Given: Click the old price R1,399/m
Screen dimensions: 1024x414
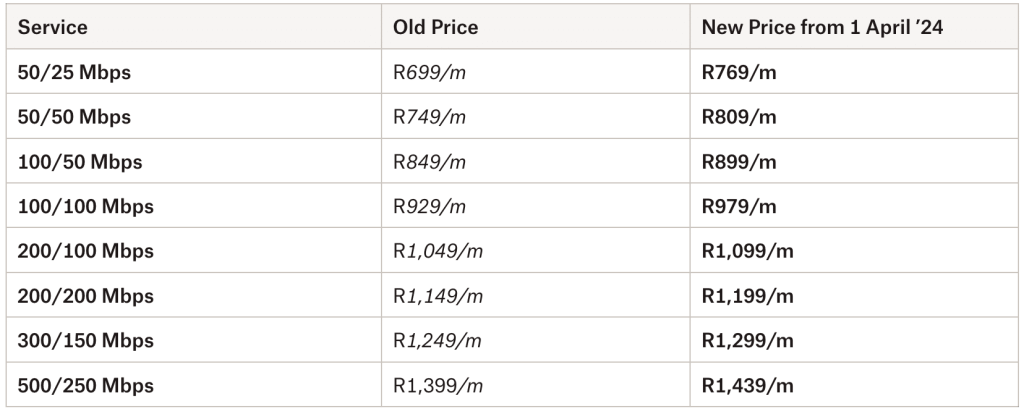Looking at the screenshot, I should 438,386.
